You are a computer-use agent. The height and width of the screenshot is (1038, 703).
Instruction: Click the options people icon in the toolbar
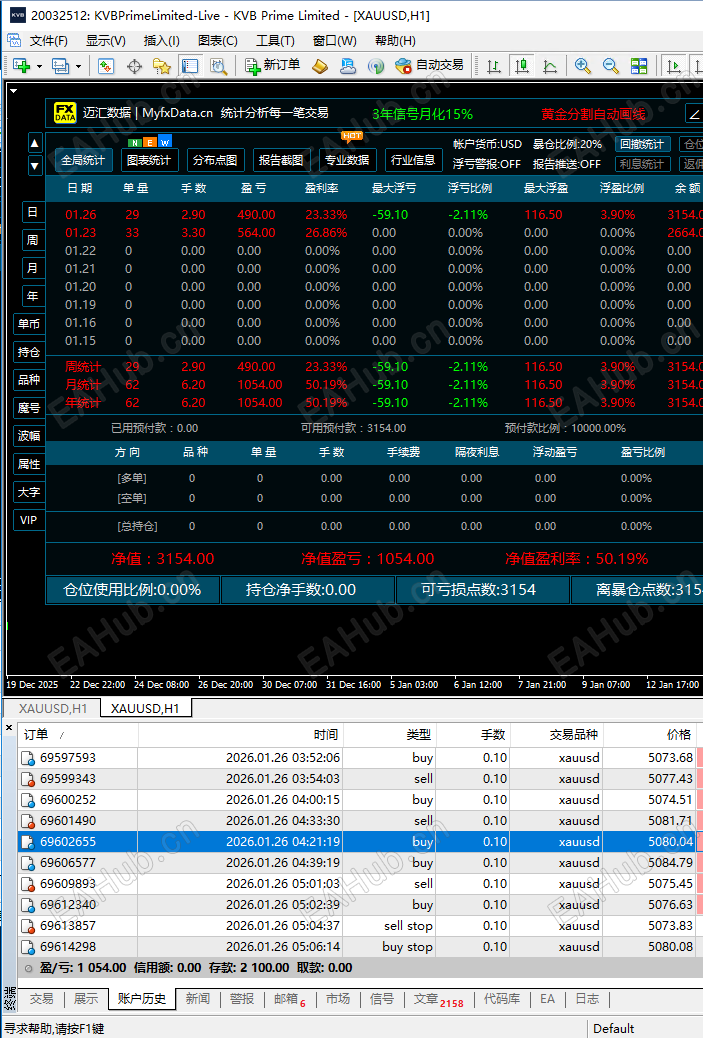click(348, 66)
